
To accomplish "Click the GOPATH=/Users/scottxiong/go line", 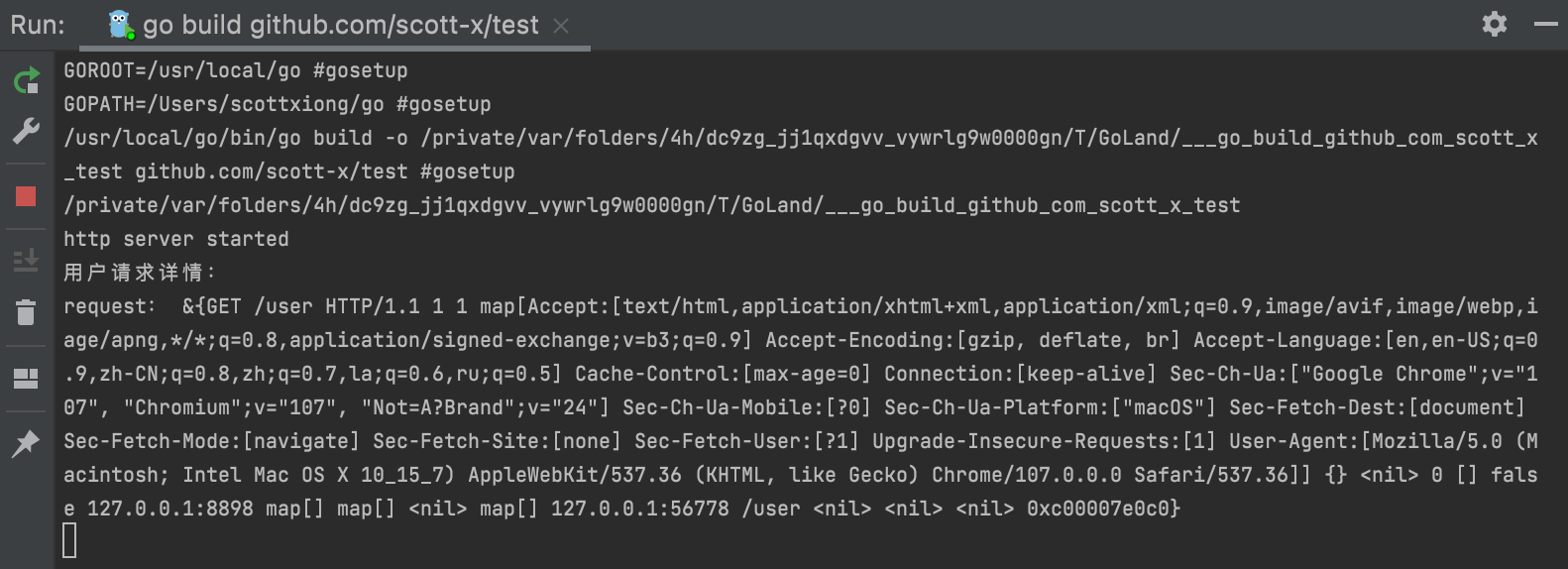I will [278, 104].
